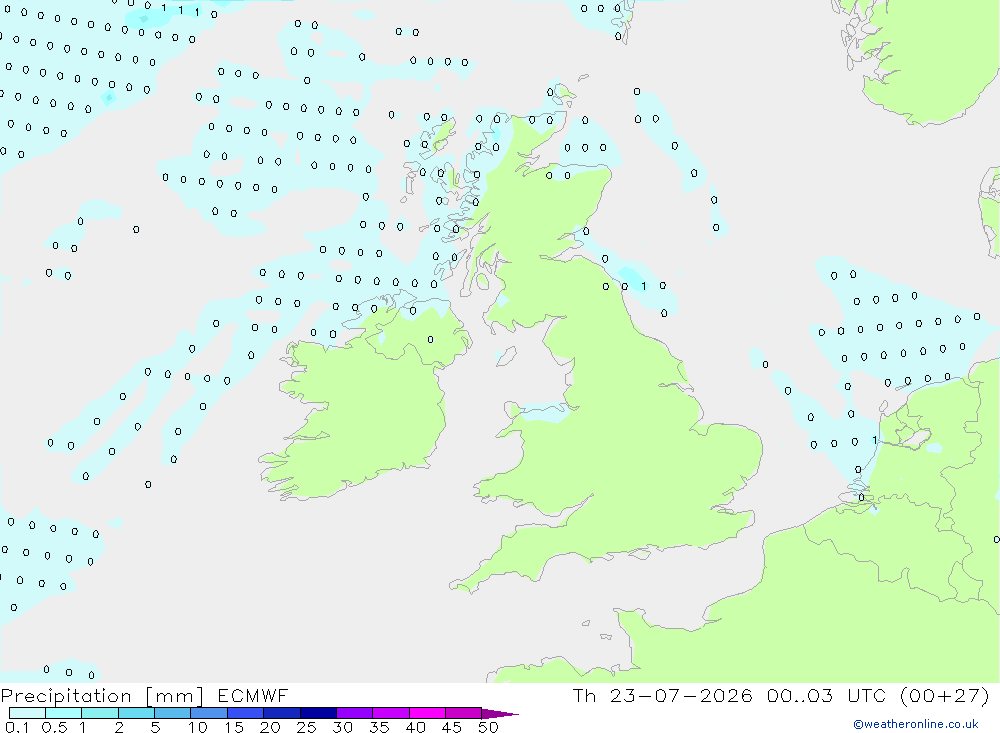Viewport: 1000px width, 733px height.
Task: Click the value '1' off eastern Scotland
Action: (643, 286)
